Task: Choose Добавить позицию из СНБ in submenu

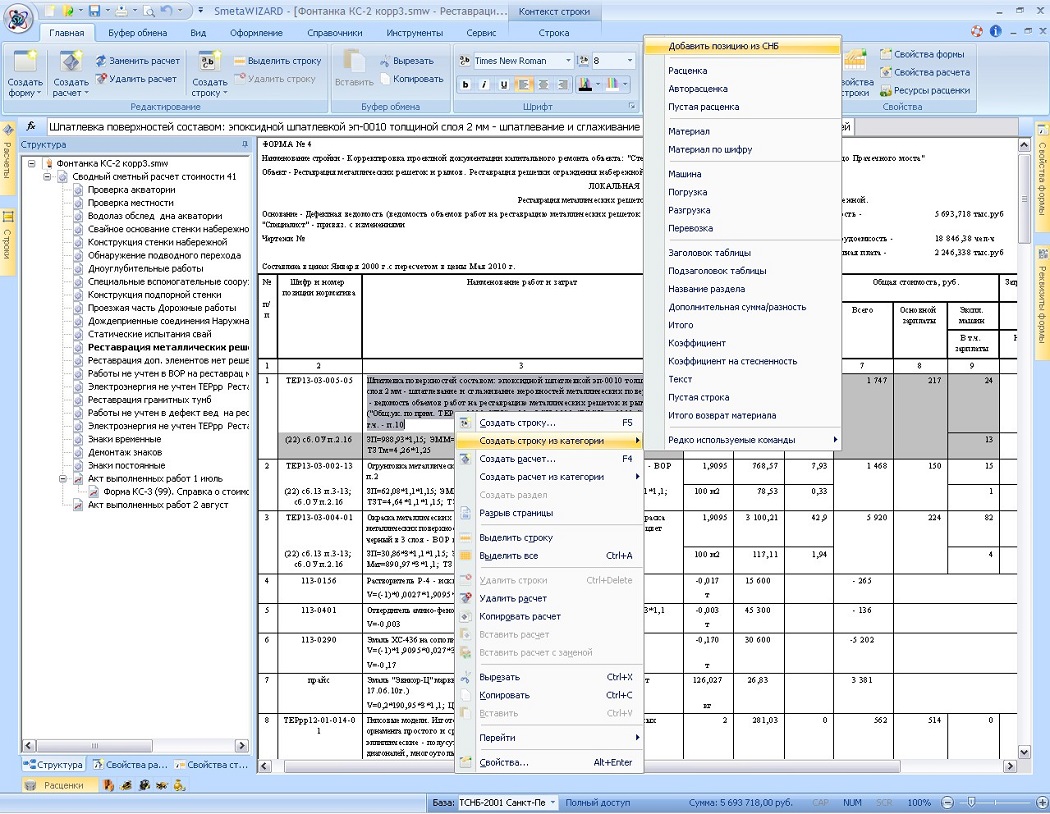Action: (x=742, y=46)
